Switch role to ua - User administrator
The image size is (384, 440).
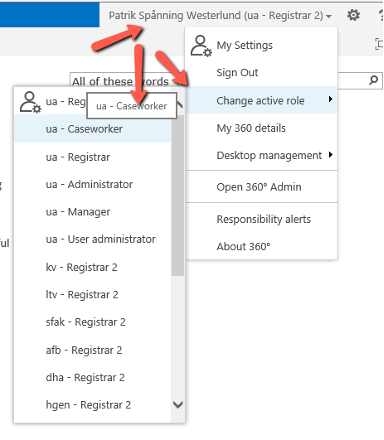[92, 239]
